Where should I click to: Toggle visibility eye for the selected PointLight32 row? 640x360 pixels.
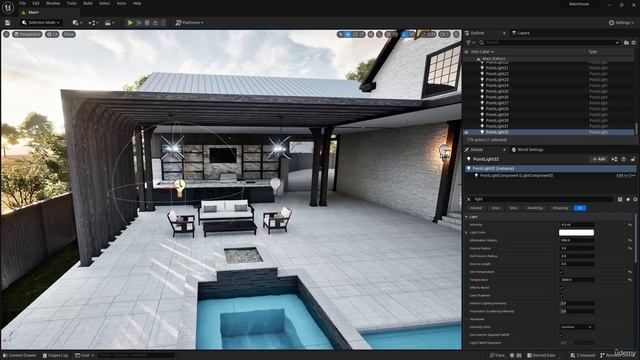(x=467, y=132)
